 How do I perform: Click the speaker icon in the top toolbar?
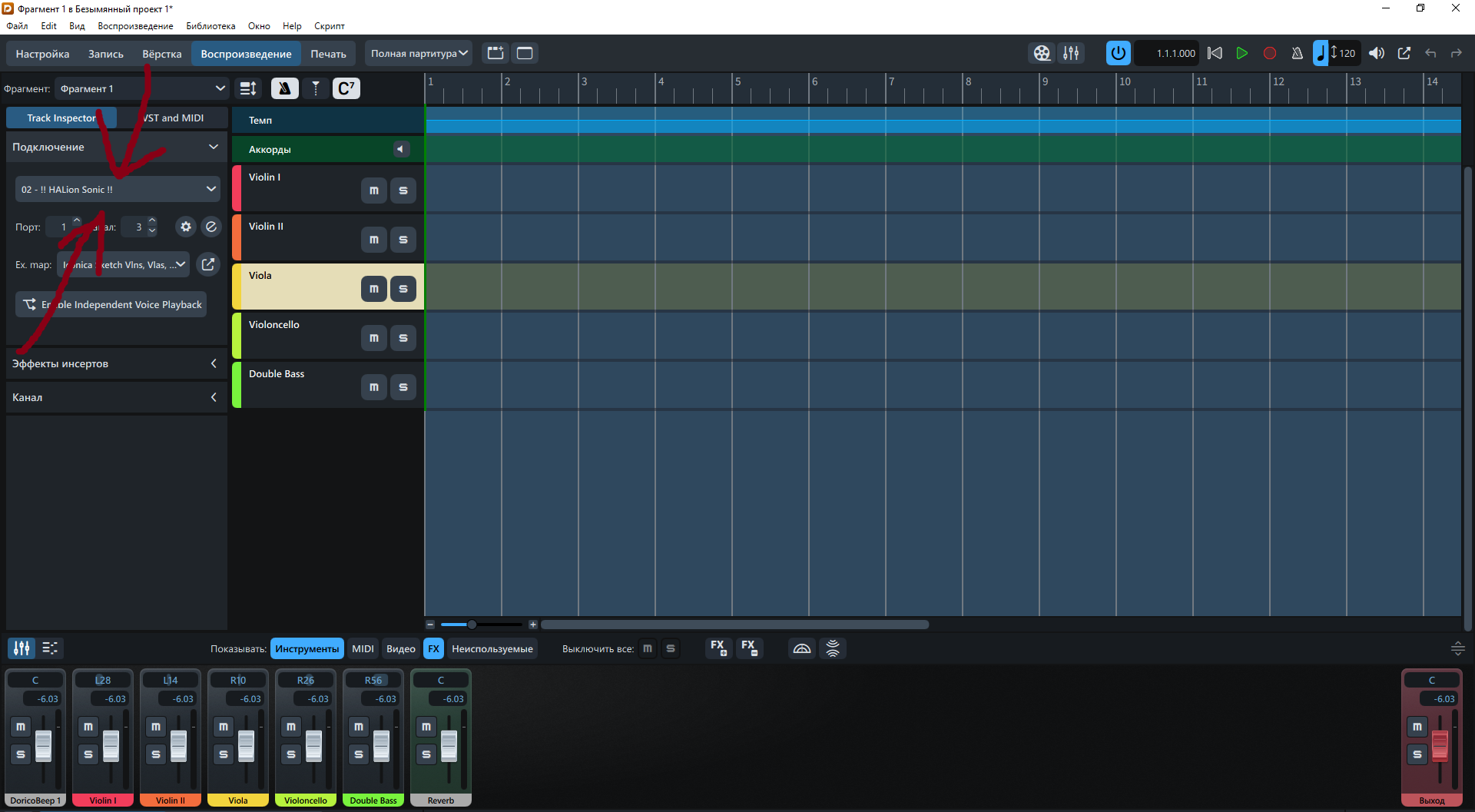tap(1377, 53)
